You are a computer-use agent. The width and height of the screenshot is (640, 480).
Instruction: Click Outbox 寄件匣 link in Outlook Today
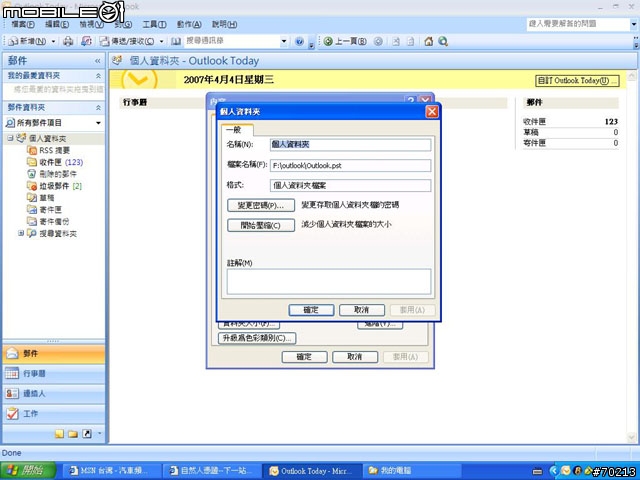click(x=534, y=143)
